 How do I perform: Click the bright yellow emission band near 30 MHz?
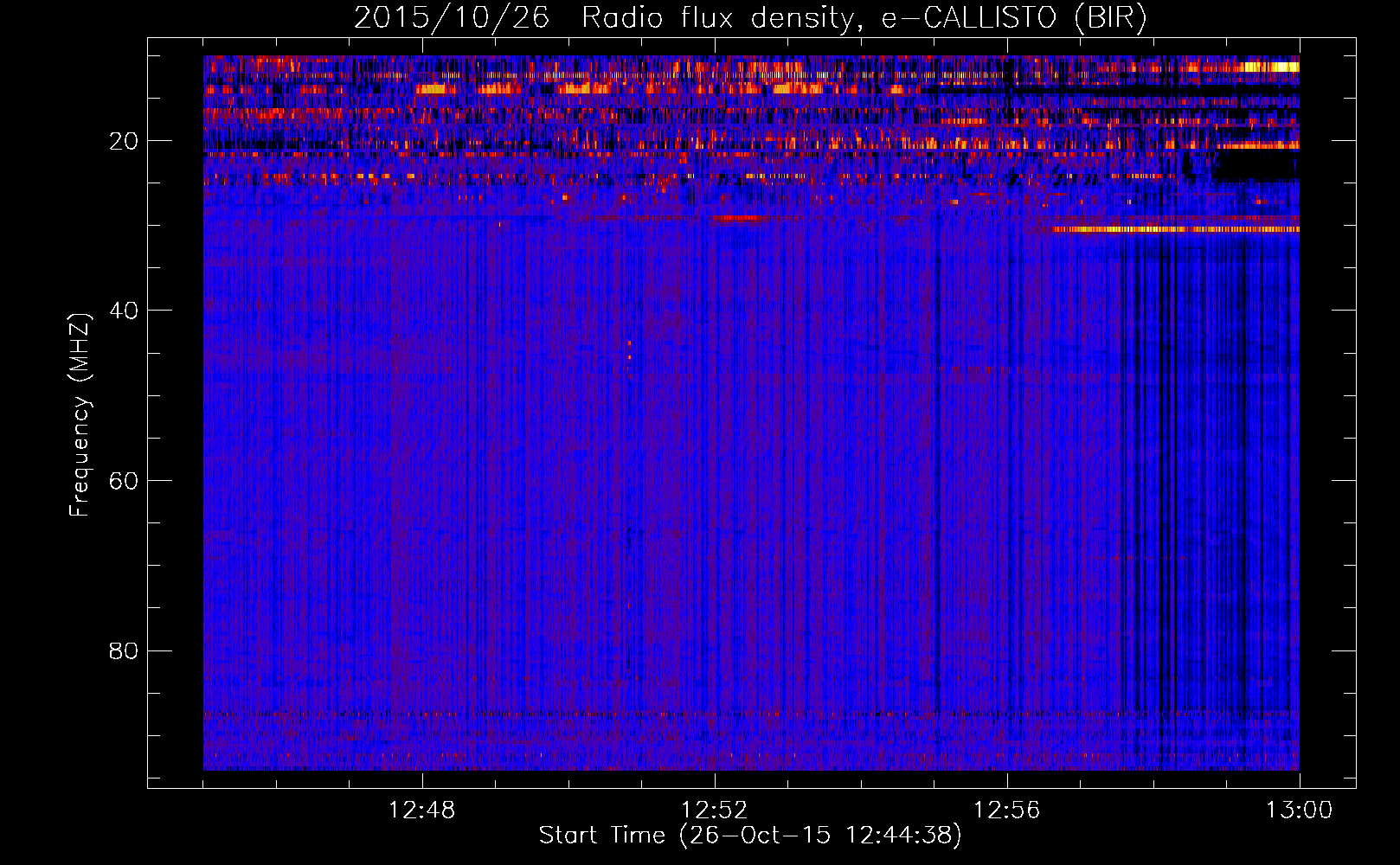click(x=1175, y=229)
